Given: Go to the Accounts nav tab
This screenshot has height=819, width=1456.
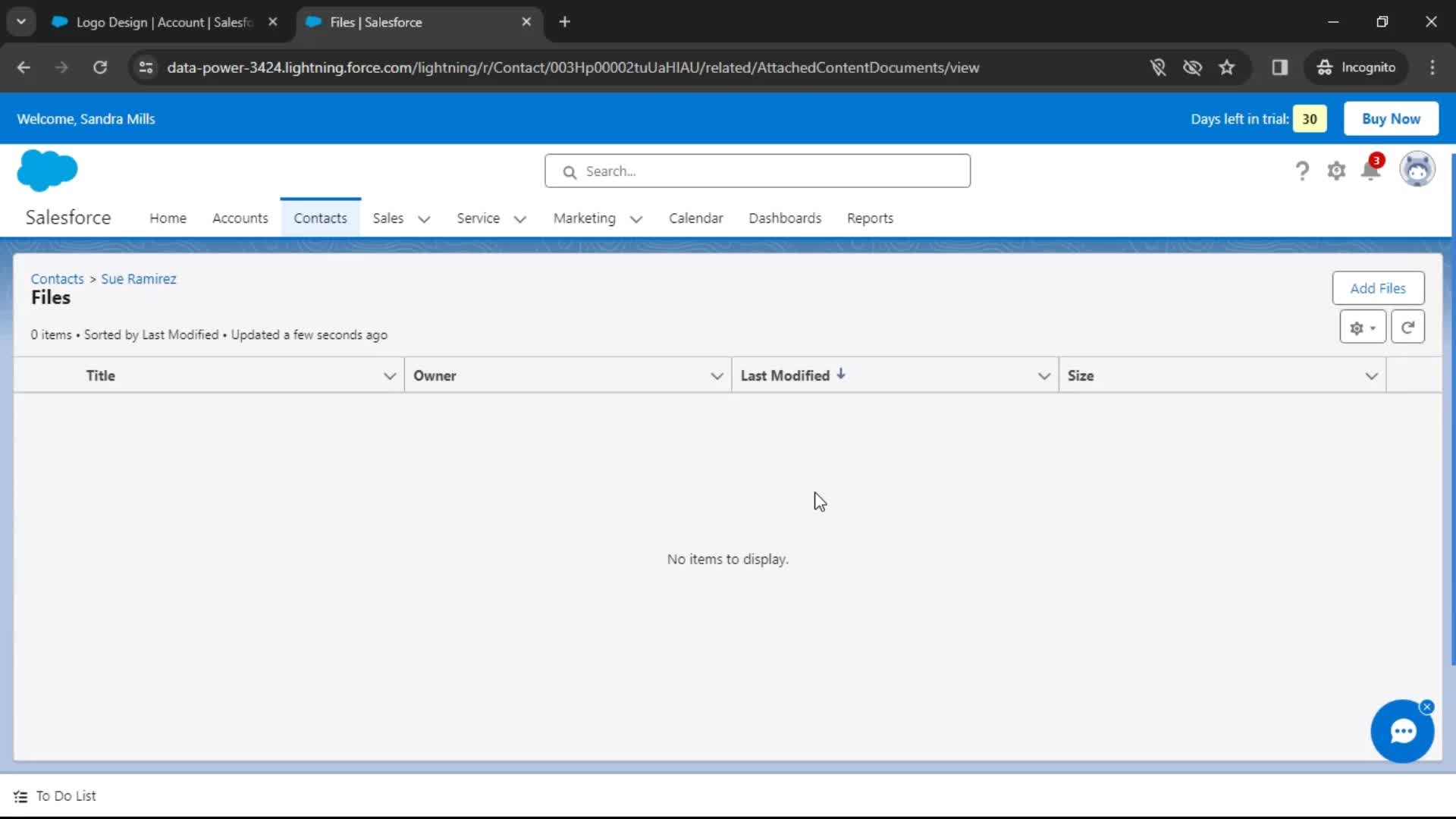Looking at the screenshot, I should (x=240, y=218).
